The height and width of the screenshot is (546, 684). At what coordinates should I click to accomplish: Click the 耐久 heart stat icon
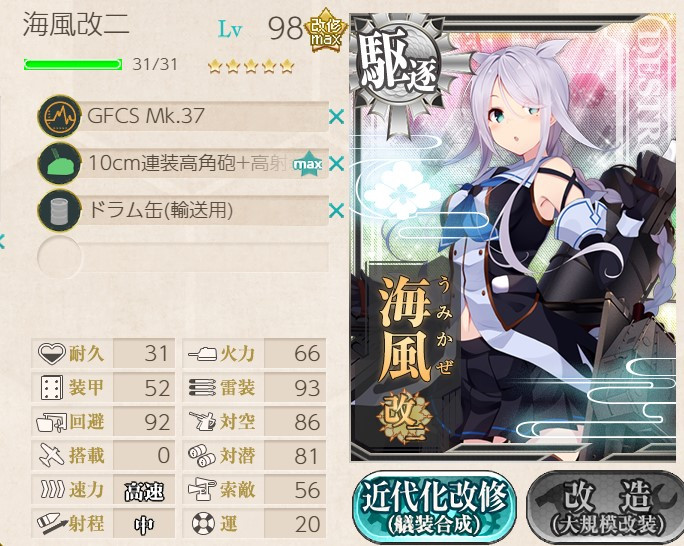[51, 353]
